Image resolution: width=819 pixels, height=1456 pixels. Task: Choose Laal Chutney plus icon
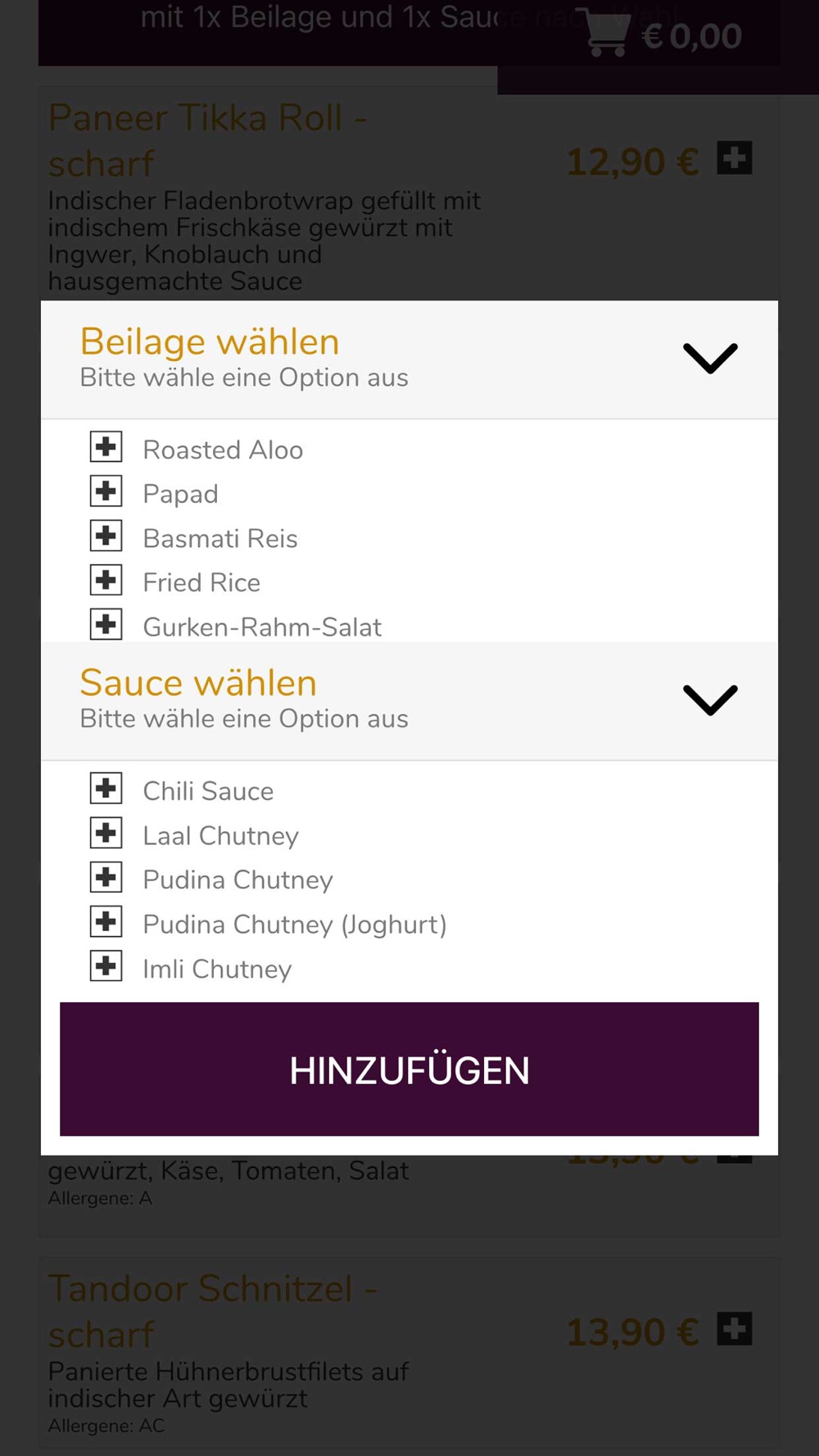106,834
